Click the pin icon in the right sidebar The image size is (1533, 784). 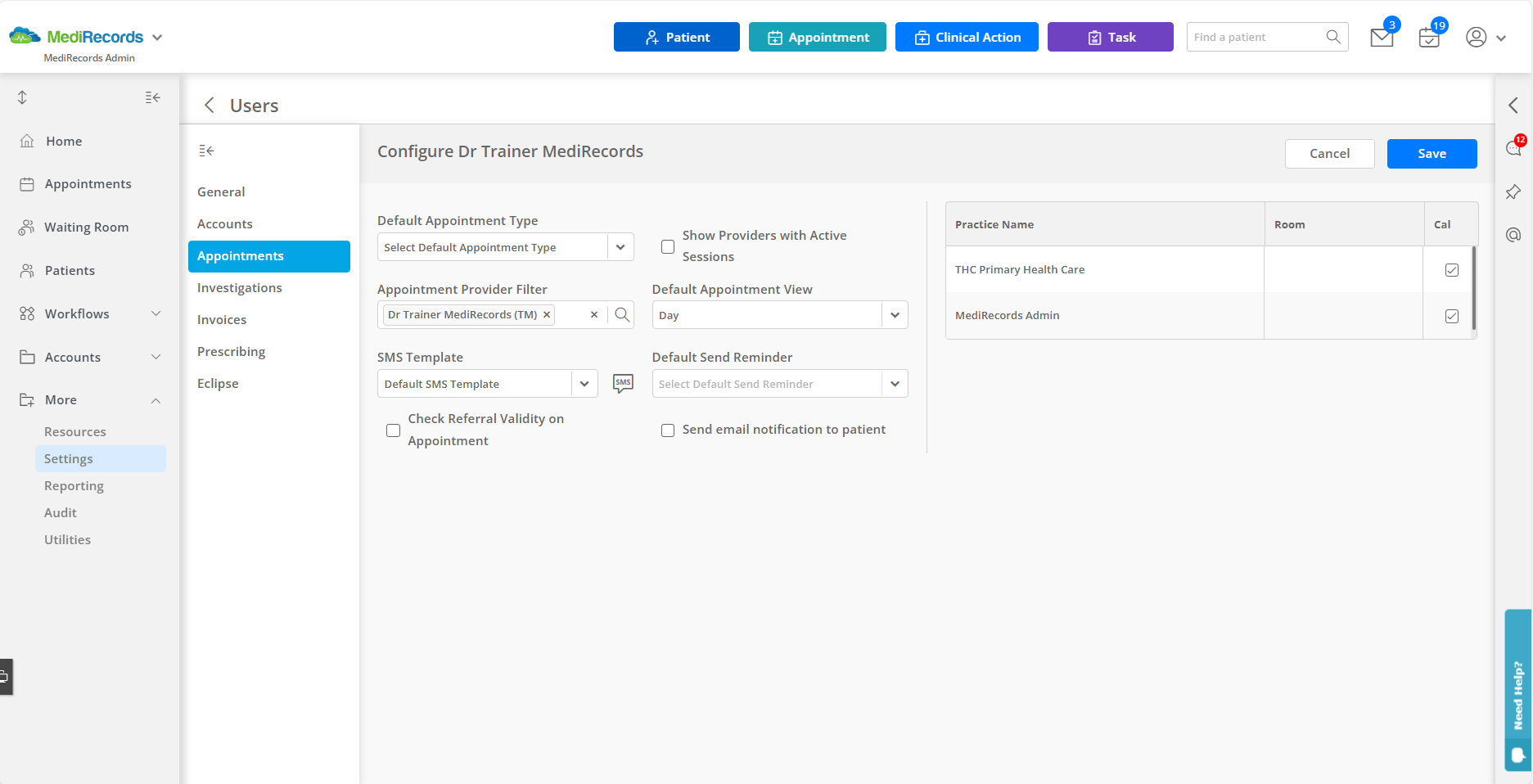click(1513, 191)
